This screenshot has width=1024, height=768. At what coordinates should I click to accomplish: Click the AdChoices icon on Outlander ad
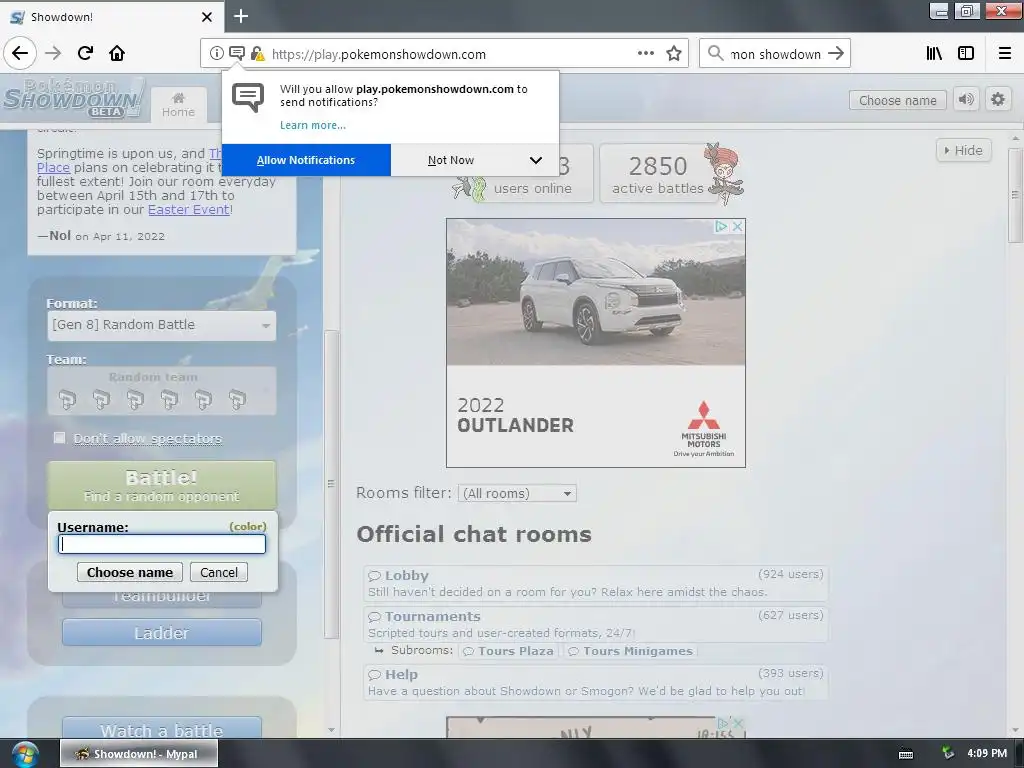[721, 227]
